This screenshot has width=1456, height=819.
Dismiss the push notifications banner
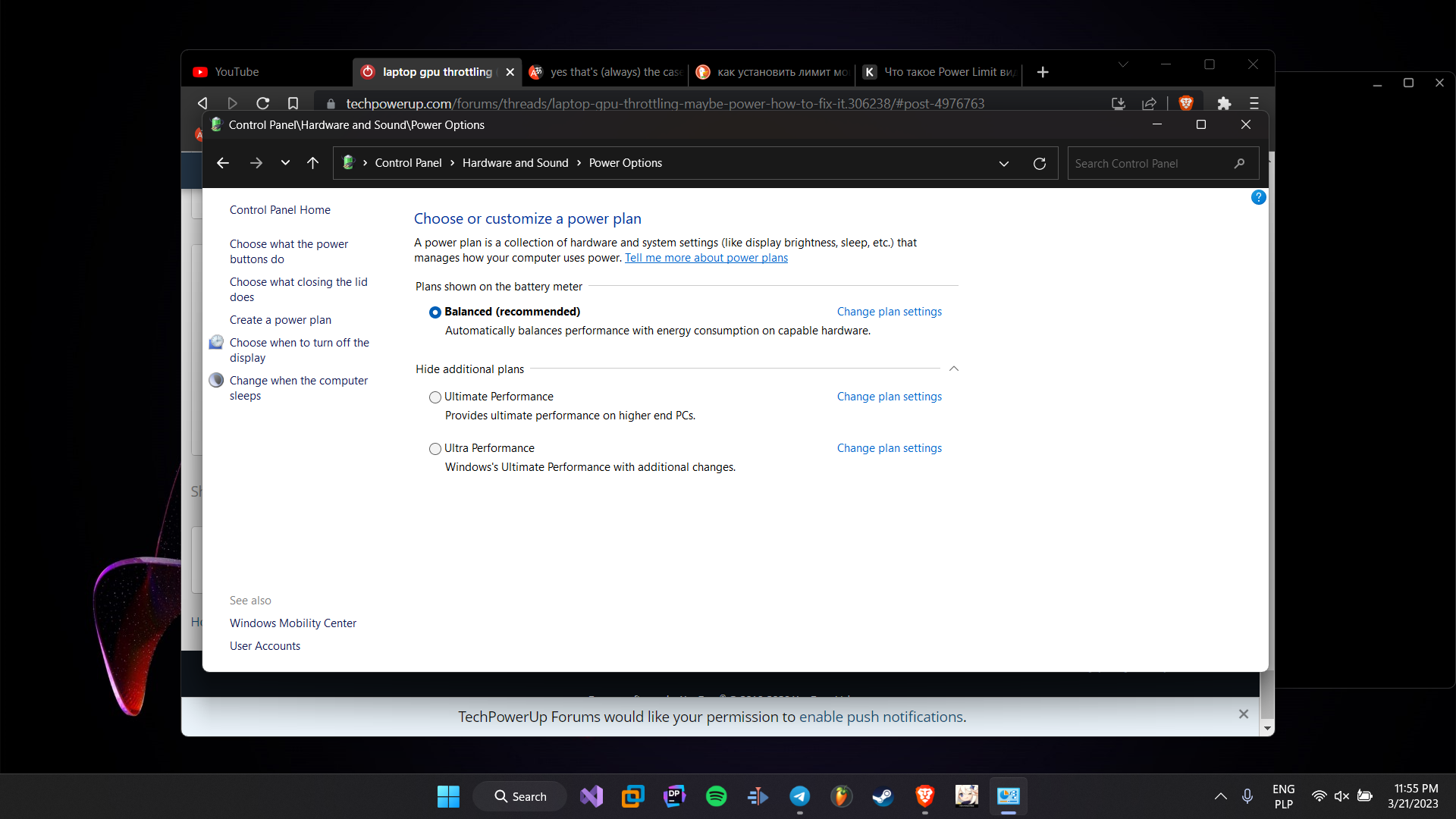coord(1244,714)
